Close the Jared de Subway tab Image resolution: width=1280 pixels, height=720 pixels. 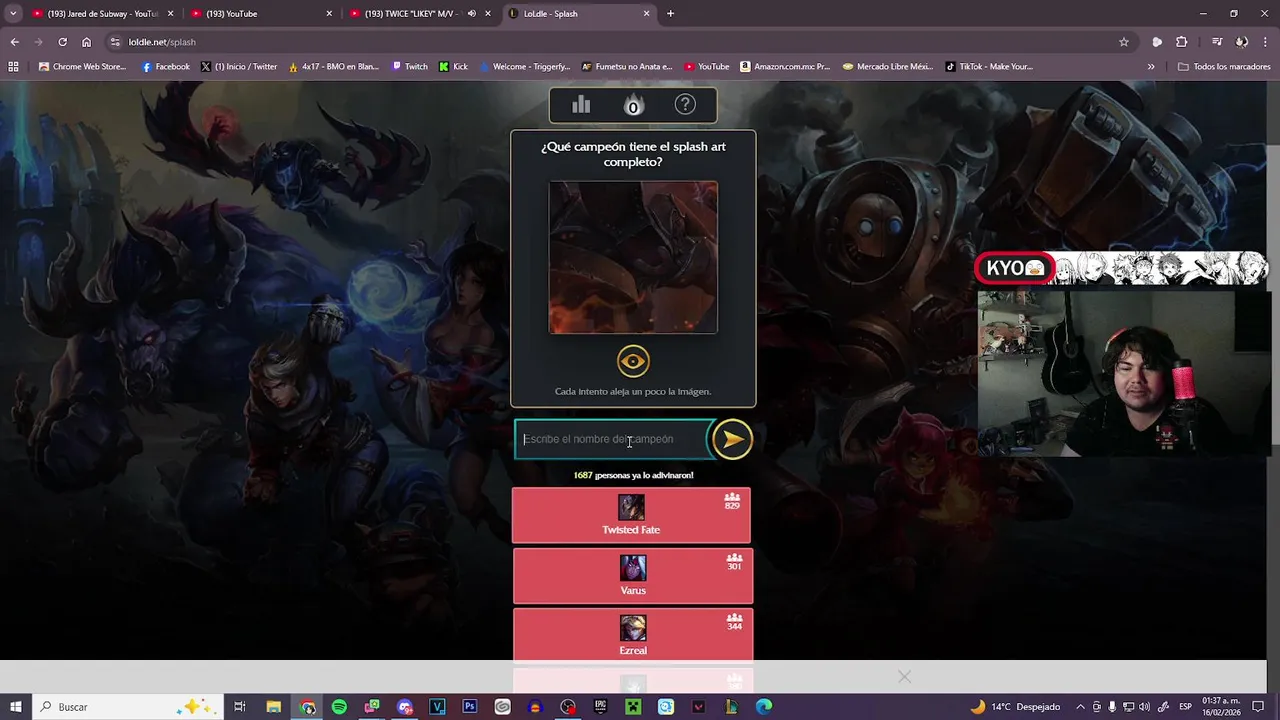point(171,14)
